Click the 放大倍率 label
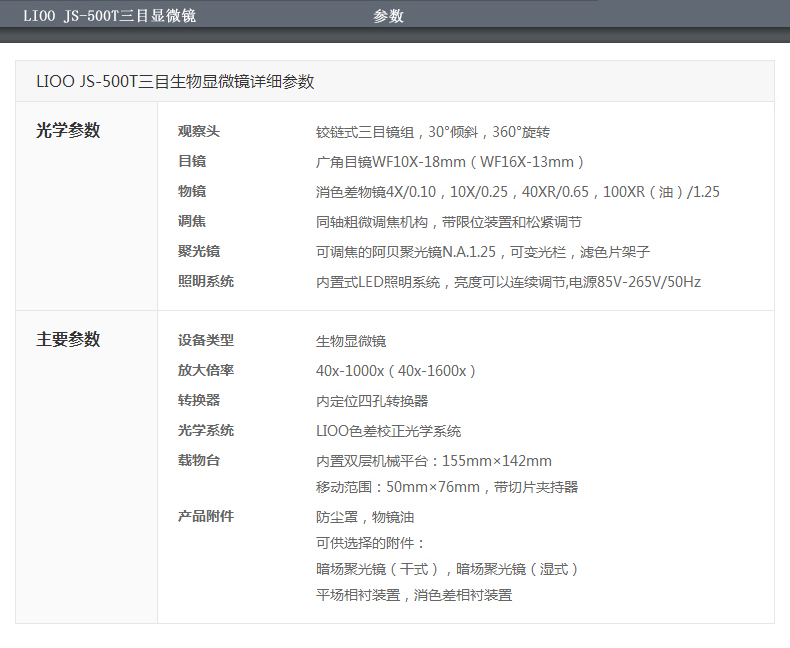 206,370
